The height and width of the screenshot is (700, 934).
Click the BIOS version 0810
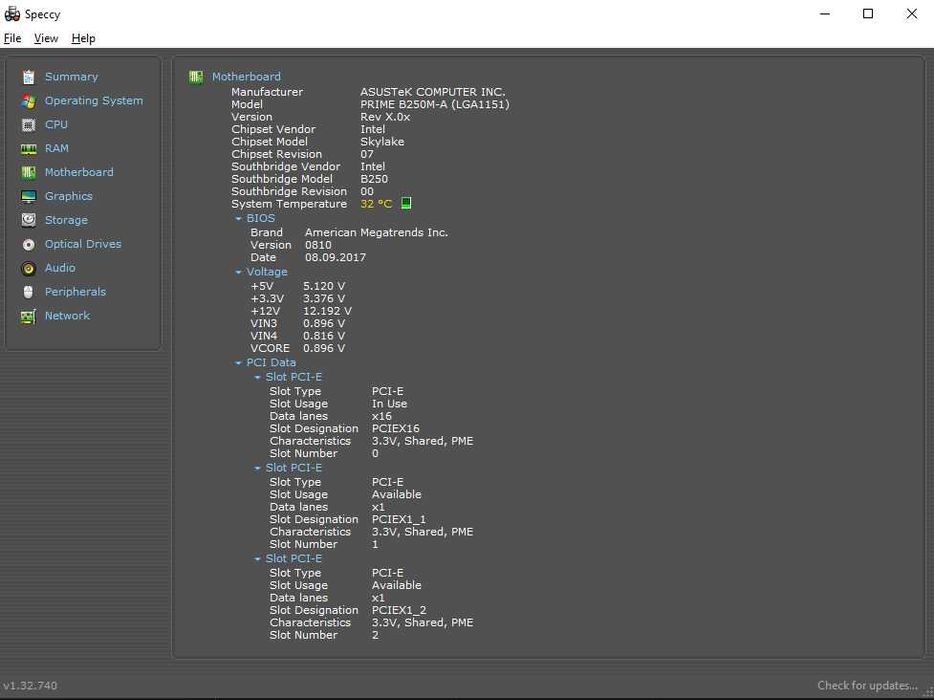[318, 245]
